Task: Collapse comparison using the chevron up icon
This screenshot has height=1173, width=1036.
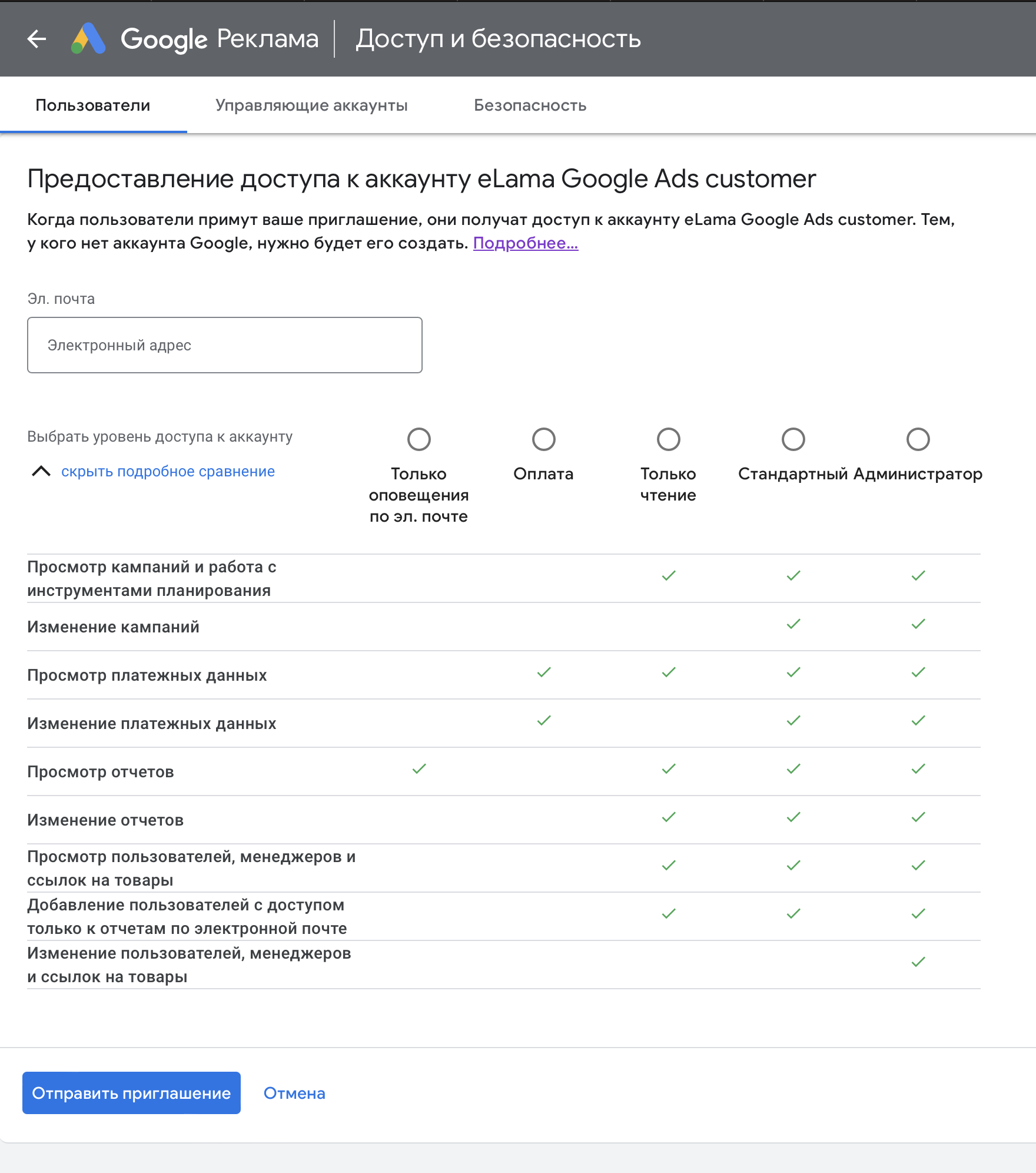Action: click(x=41, y=471)
